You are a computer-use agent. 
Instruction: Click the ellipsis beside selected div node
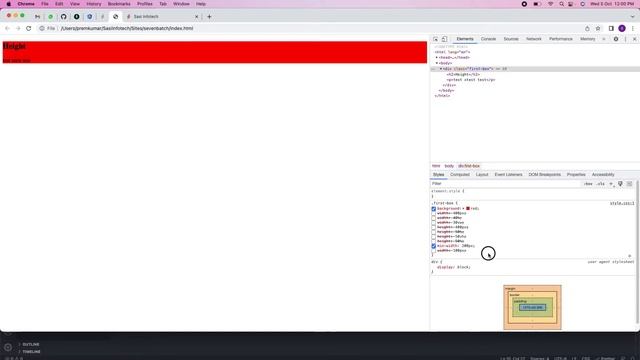coord(433,69)
